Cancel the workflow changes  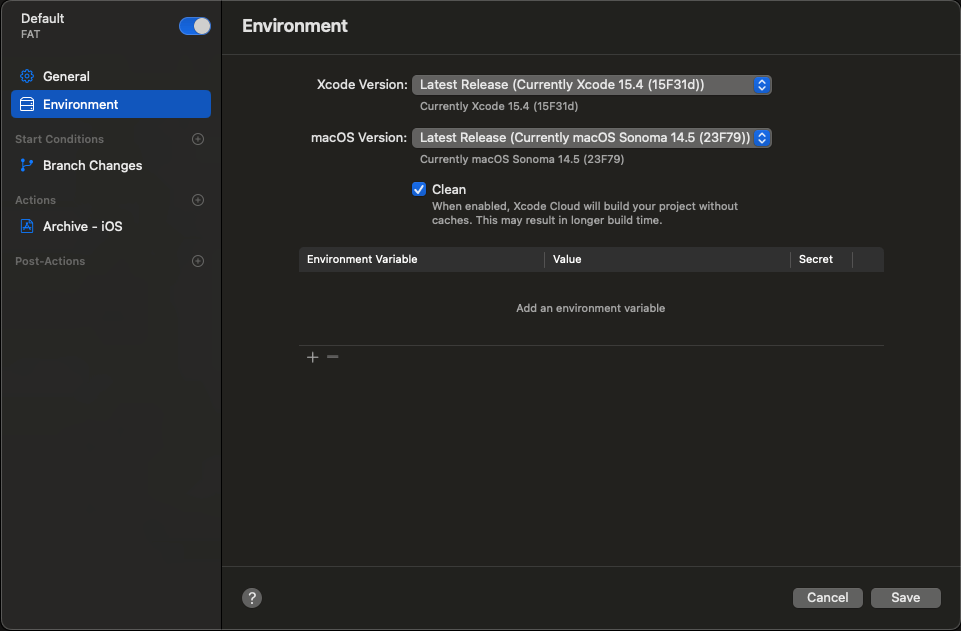(x=827, y=598)
